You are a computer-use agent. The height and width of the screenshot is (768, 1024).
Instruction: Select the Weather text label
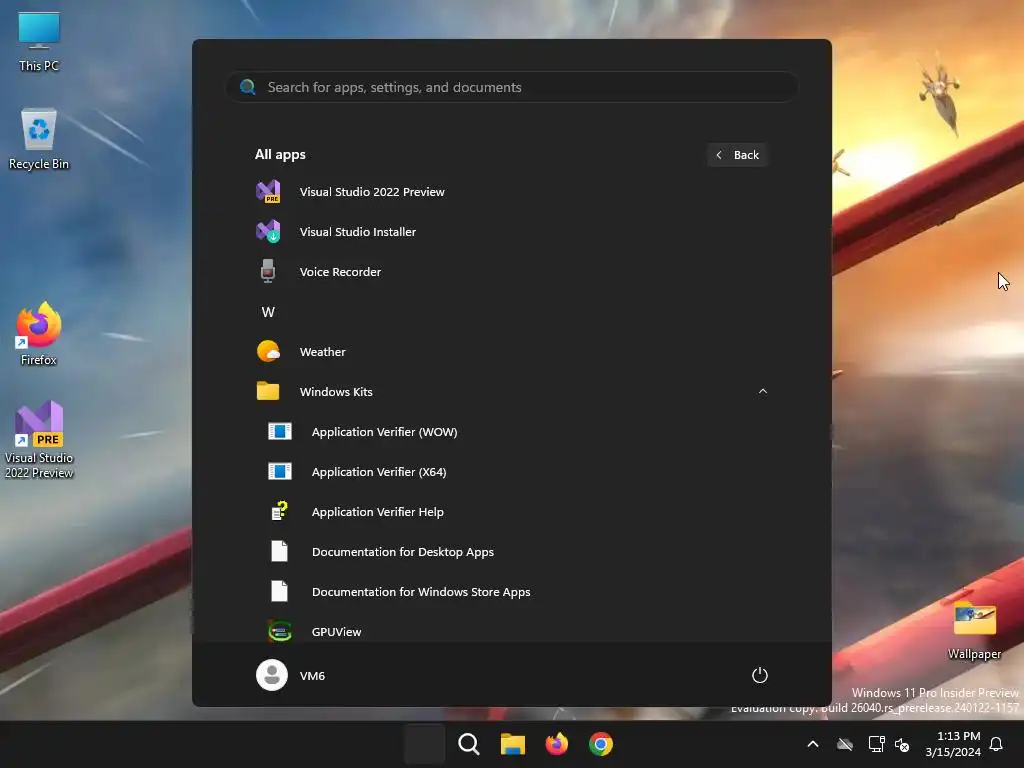323,351
